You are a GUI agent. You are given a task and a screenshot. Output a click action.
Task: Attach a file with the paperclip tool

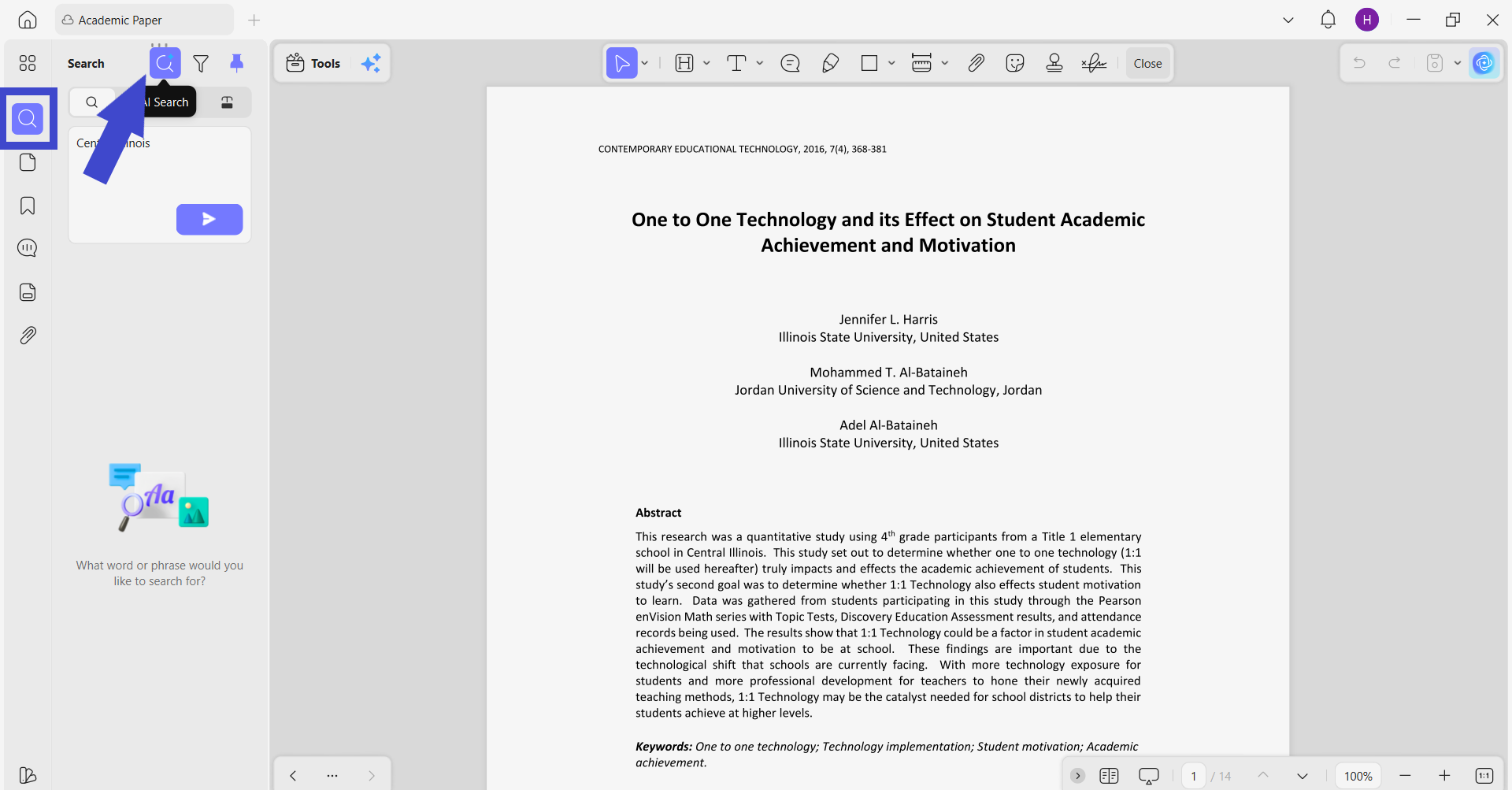pyautogui.click(x=976, y=63)
